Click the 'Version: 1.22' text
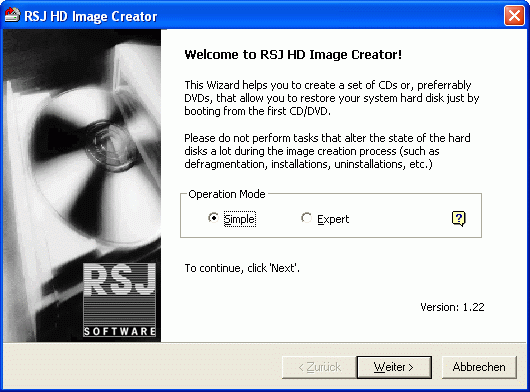 452,307
